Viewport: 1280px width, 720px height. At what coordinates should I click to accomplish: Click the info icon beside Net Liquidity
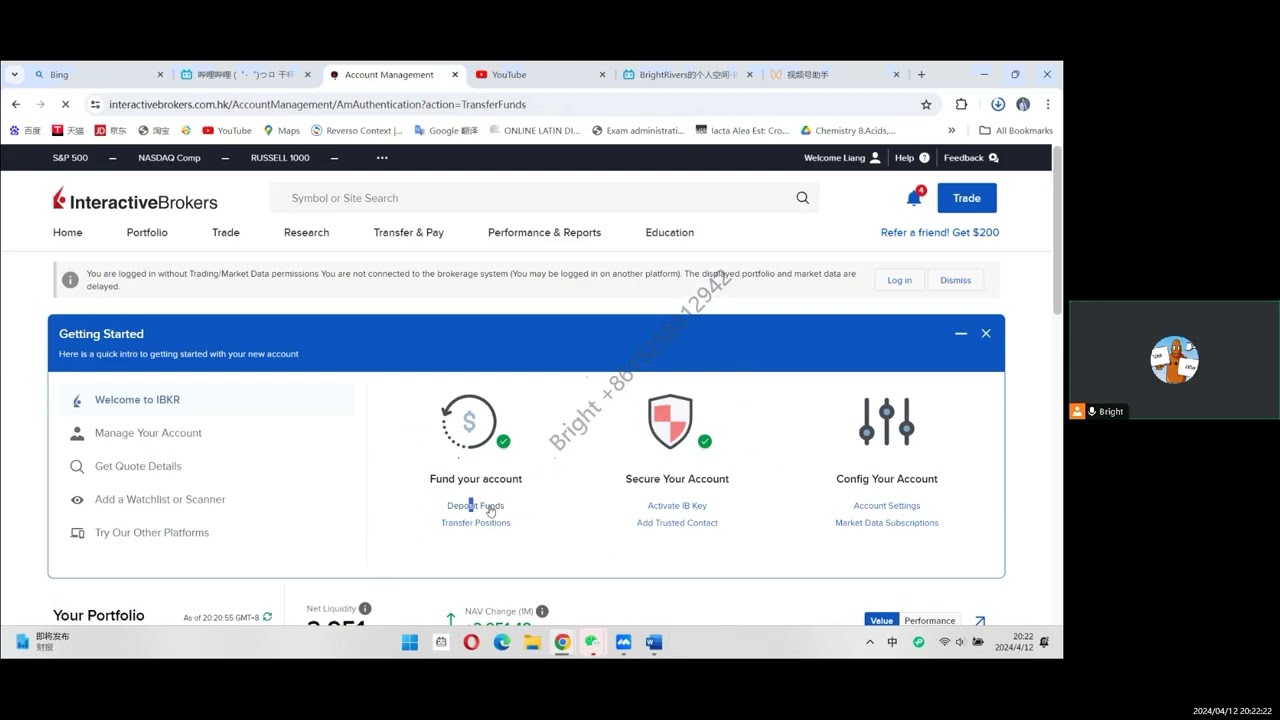(365, 608)
